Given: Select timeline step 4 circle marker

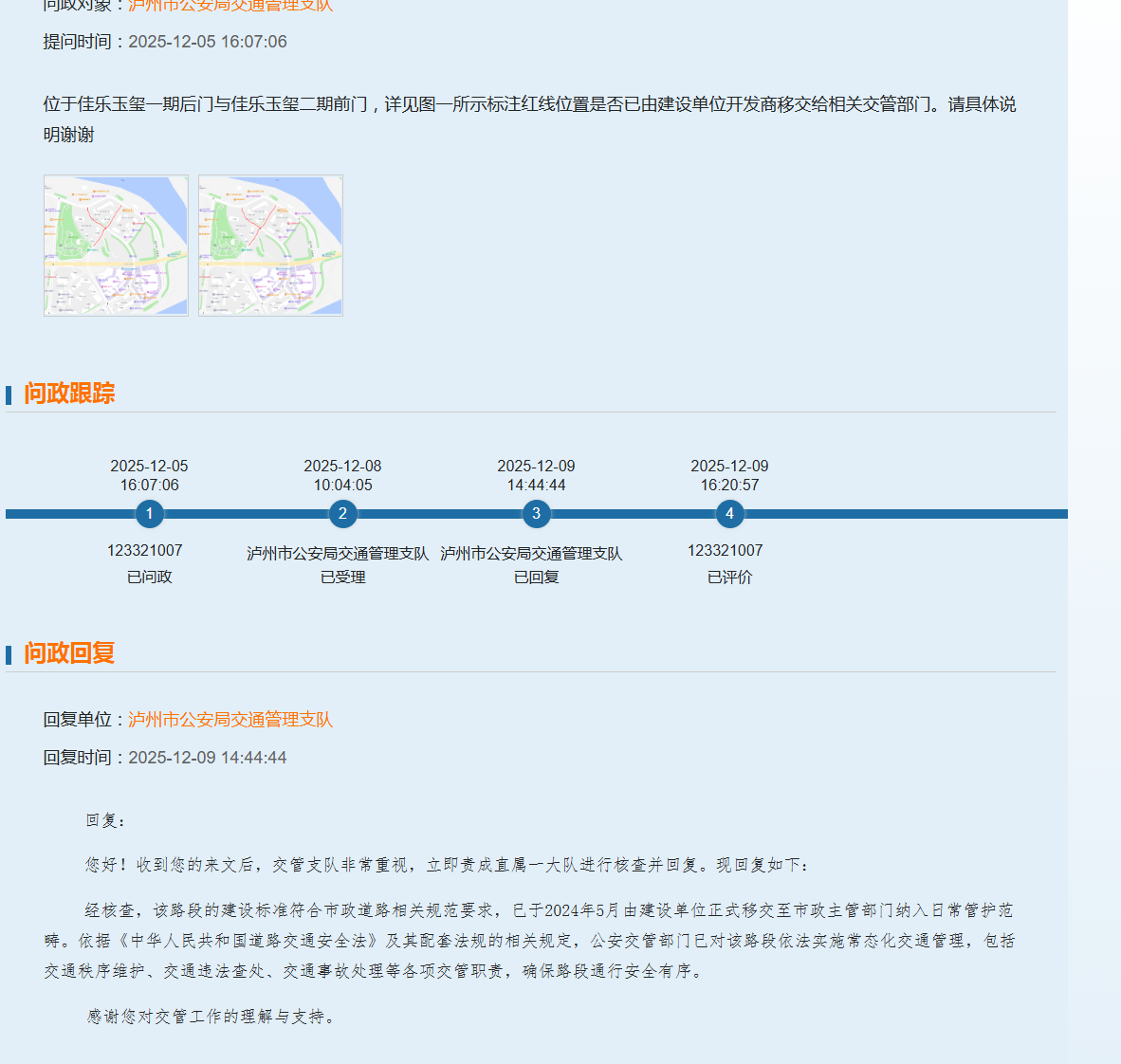Looking at the screenshot, I should click(x=729, y=514).
